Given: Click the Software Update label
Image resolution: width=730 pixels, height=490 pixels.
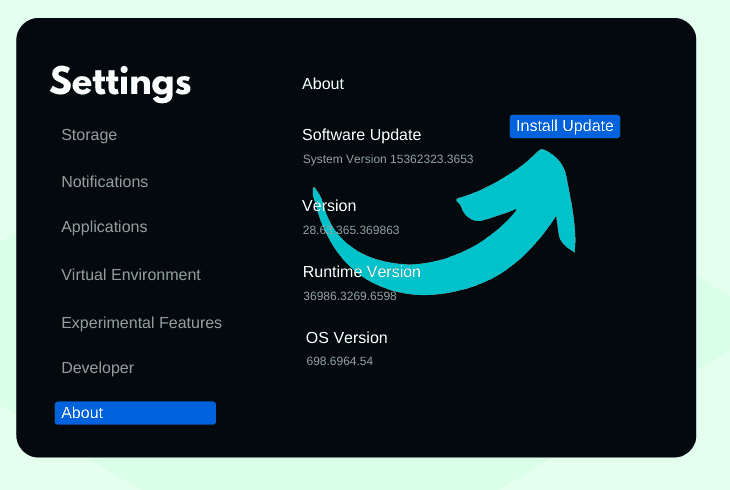Looking at the screenshot, I should tap(362, 135).
